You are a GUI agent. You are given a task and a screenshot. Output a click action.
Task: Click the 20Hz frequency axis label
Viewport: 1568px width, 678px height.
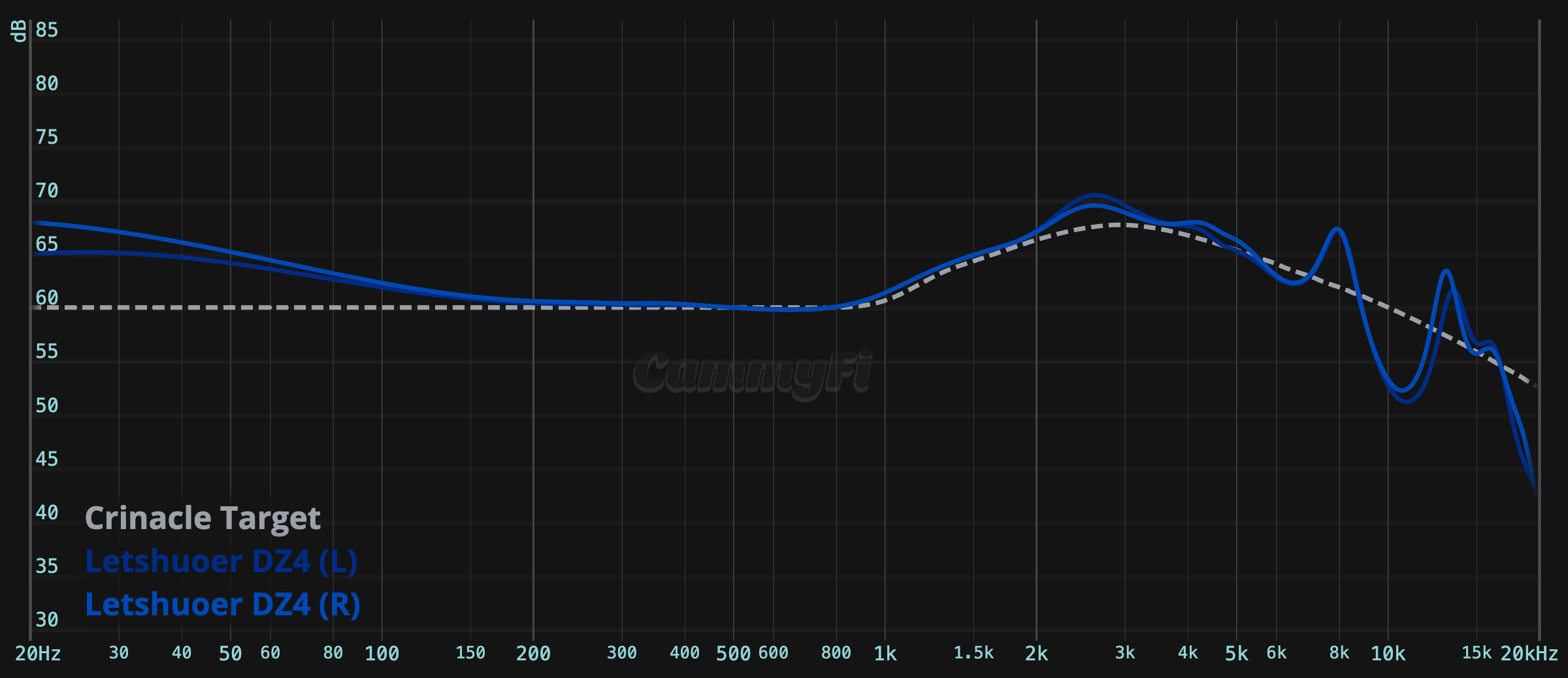pyautogui.click(x=38, y=653)
